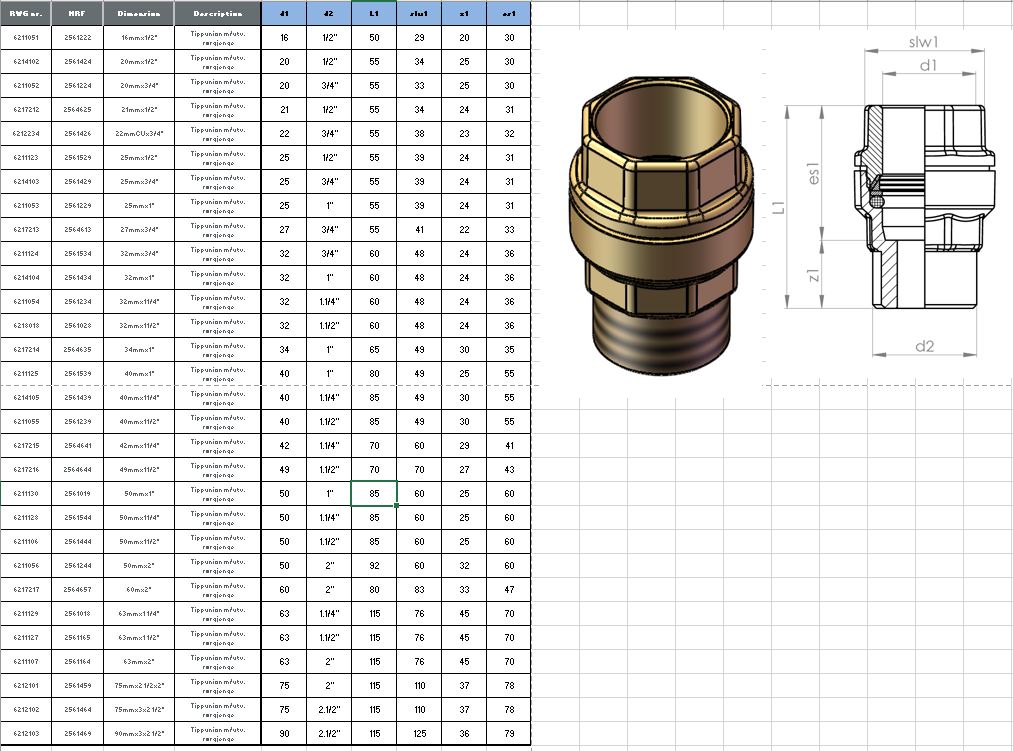Click slw1 value 83 in 60mx2" row
The height and width of the screenshot is (751, 1013).
click(x=419, y=589)
